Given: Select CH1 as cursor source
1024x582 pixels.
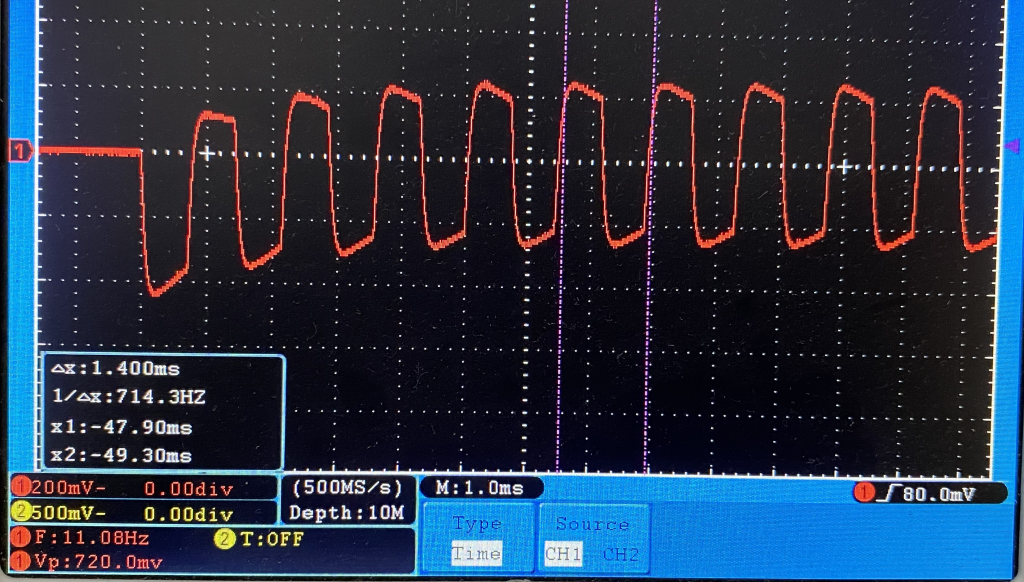Looking at the screenshot, I should pyautogui.click(x=563, y=553).
